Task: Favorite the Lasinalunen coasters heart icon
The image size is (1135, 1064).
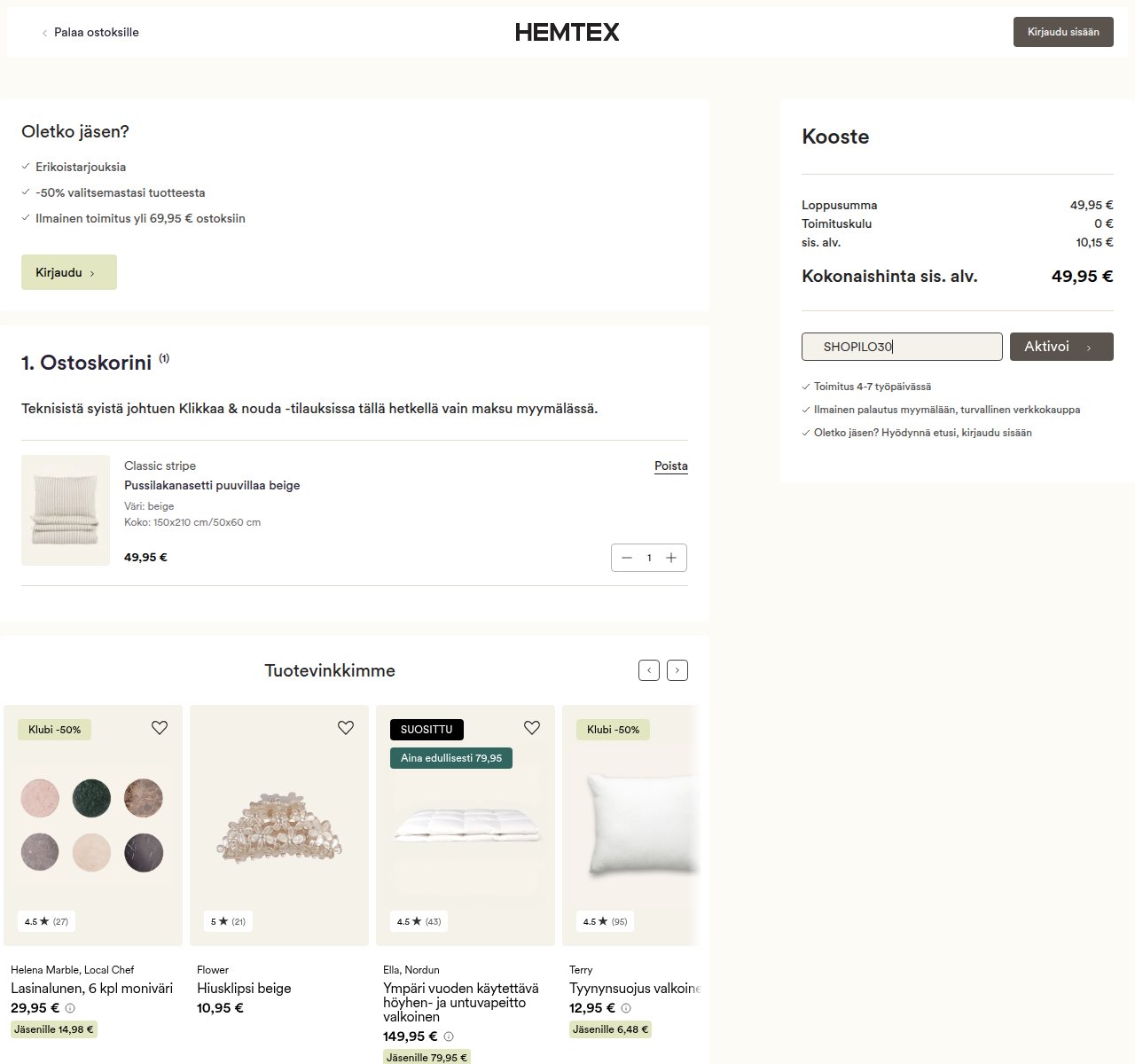Action: (x=160, y=728)
